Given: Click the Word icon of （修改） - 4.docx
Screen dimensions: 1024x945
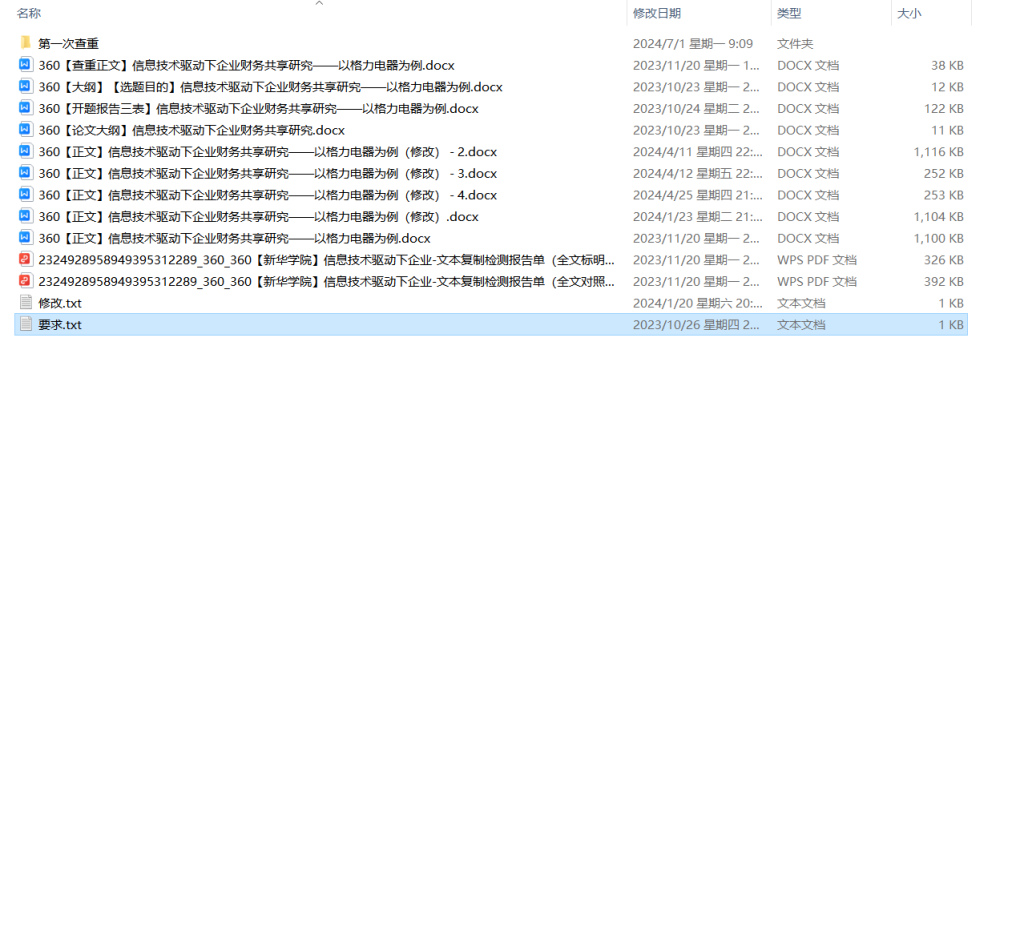Looking at the screenshot, I should tap(26, 195).
